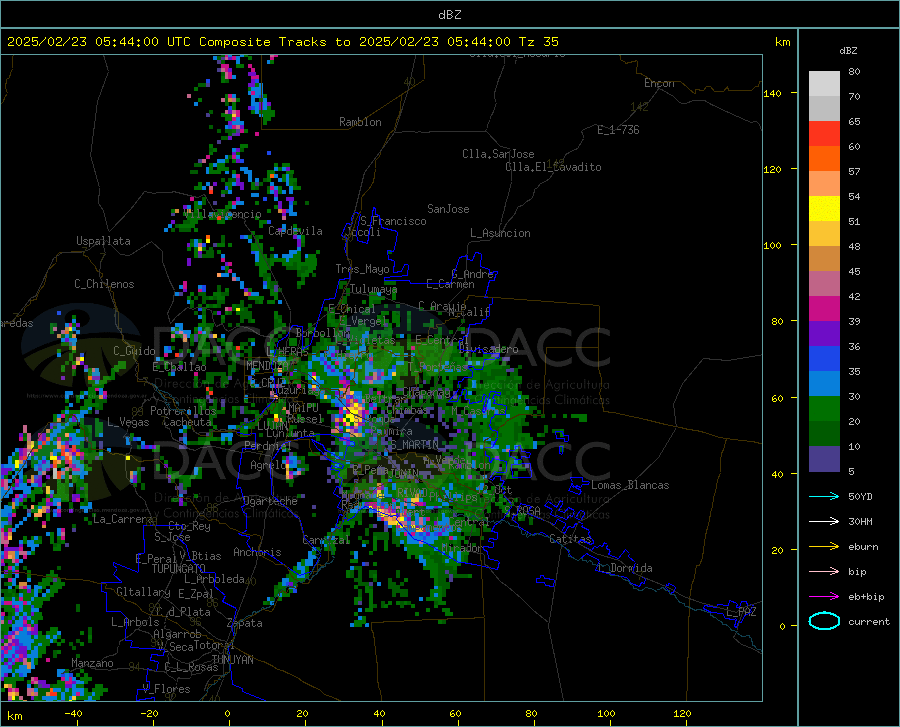
Task: Click the 'L_PAZ' place label
Action: click(x=741, y=612)
